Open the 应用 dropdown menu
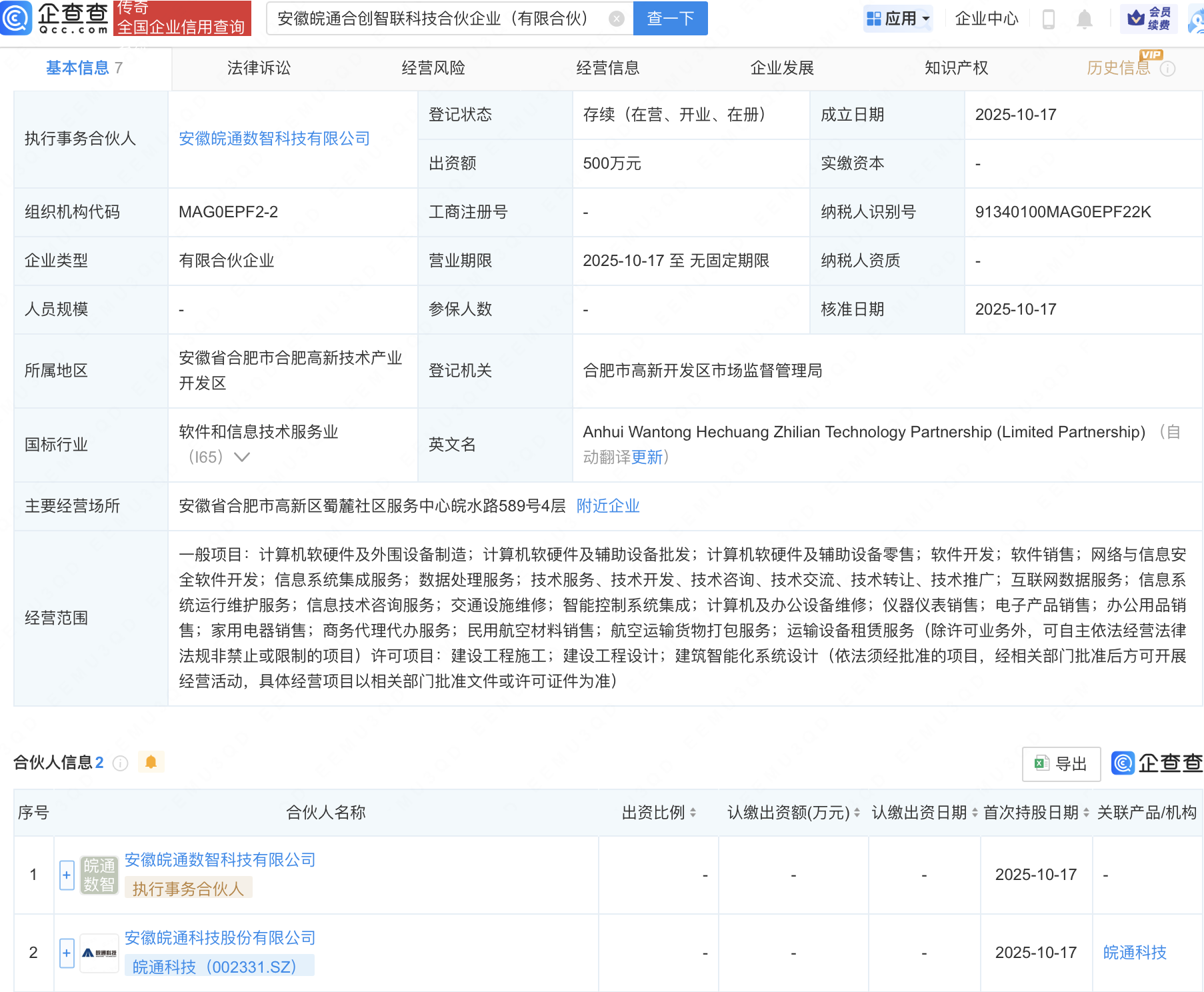Screen dimensions: 1204x992 point(897,19)
